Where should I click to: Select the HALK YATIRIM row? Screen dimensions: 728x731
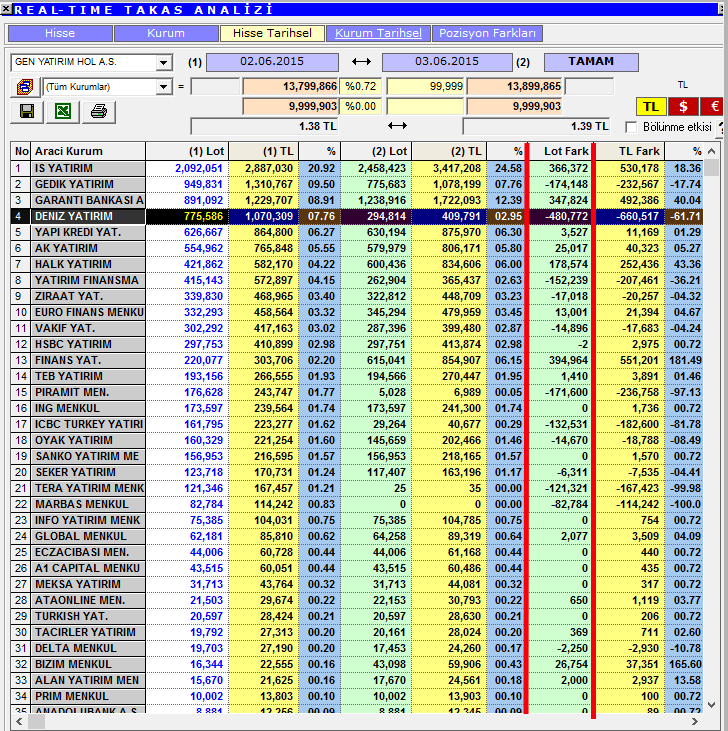coord(357,264)
